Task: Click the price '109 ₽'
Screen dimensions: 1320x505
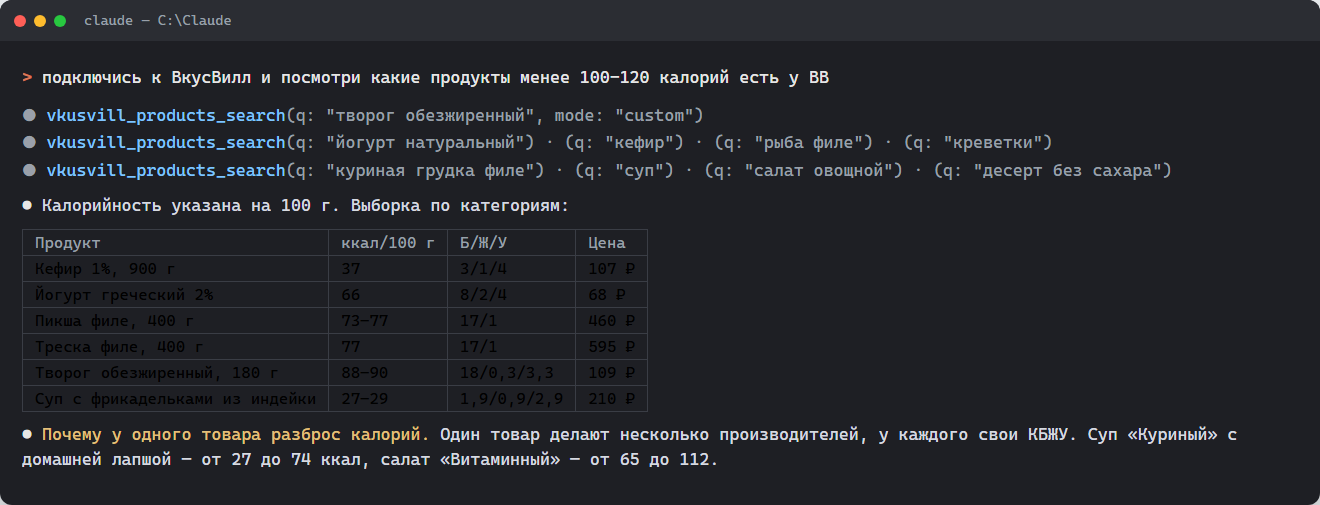Action: (611, 373)
